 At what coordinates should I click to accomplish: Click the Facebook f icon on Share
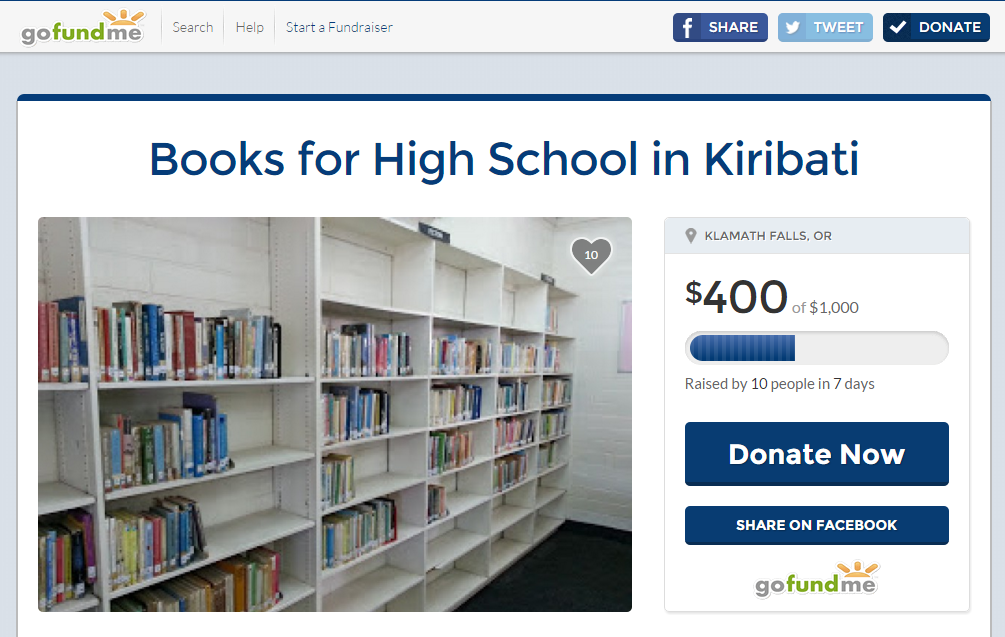point(687,28)
